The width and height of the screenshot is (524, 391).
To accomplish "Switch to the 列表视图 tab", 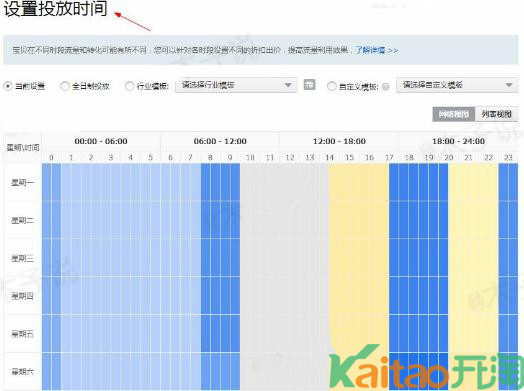I will point(496,114).
